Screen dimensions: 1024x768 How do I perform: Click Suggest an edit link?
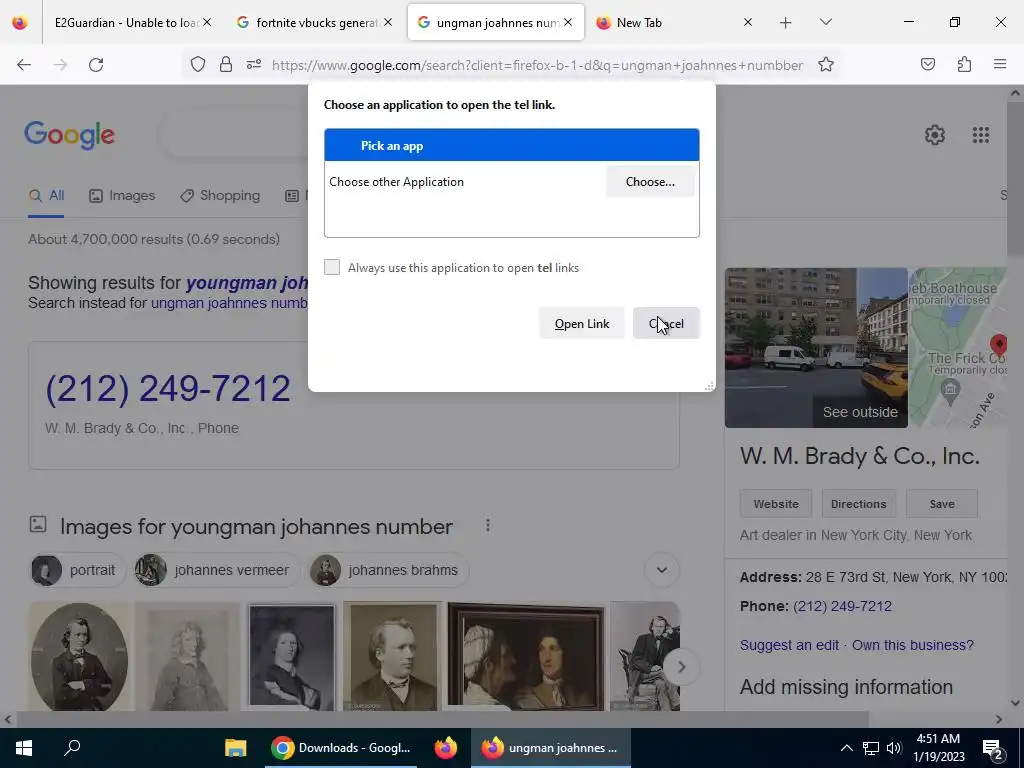tap(789, 645)
